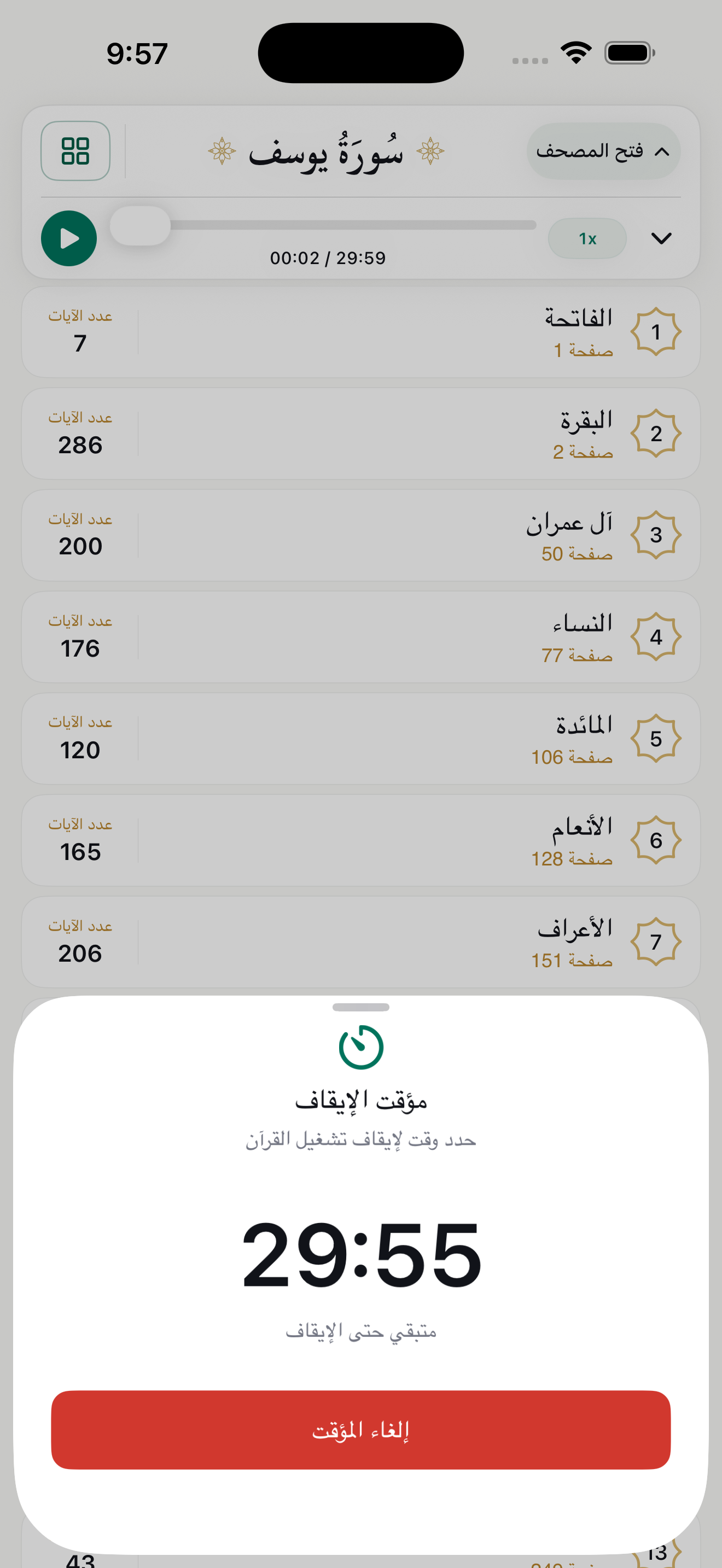Open the المائدة surah entry
This screenshot has width=722, height=1568.
[x=361, y=738]
